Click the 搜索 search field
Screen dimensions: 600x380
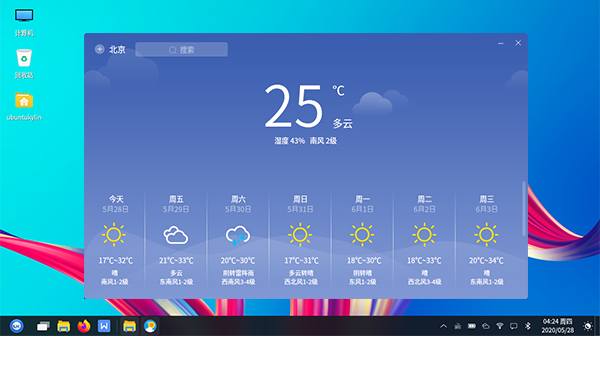[181, 49]
